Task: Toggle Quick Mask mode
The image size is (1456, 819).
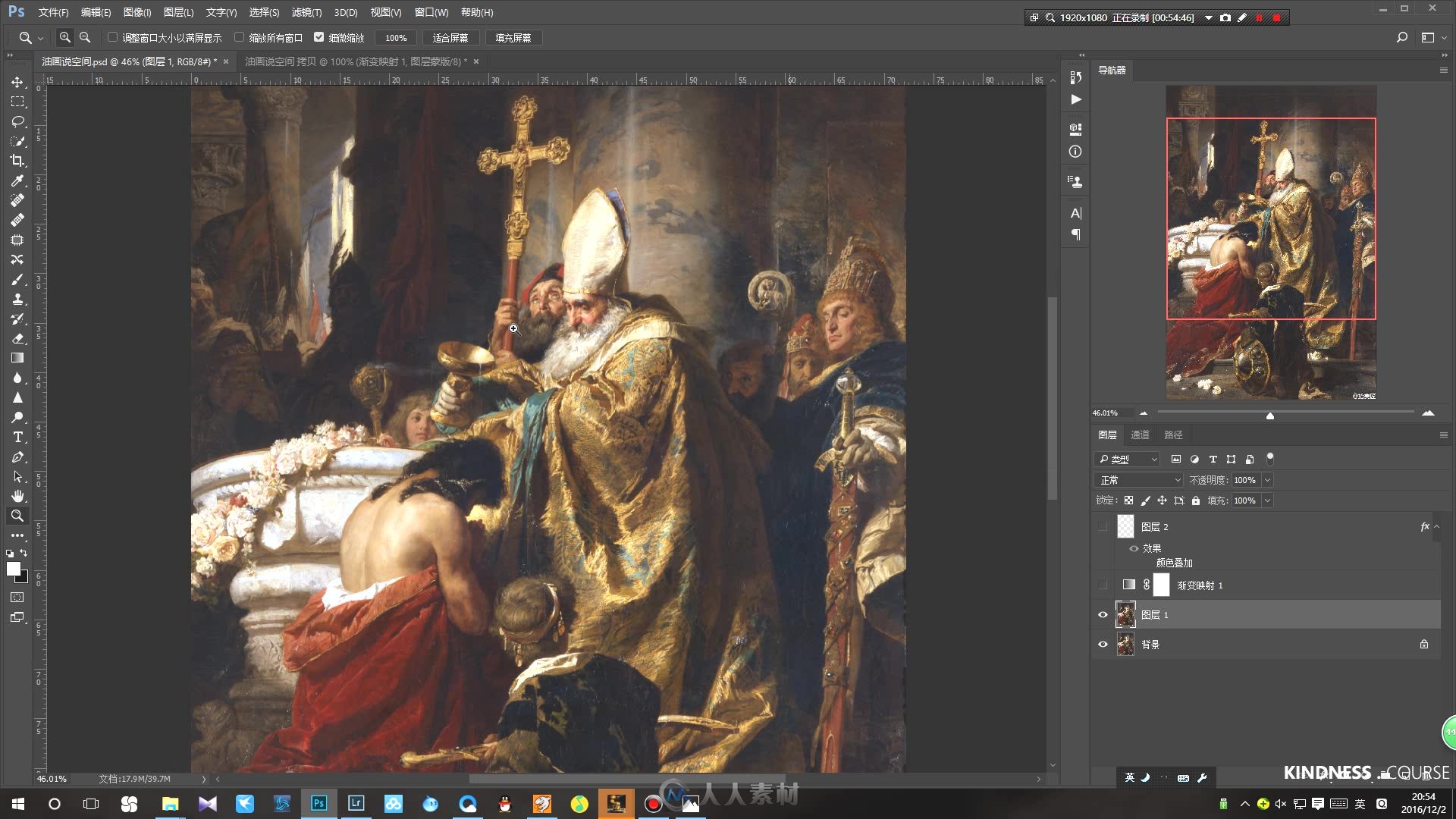Action: pyautogui.click(x=17, y=598)
